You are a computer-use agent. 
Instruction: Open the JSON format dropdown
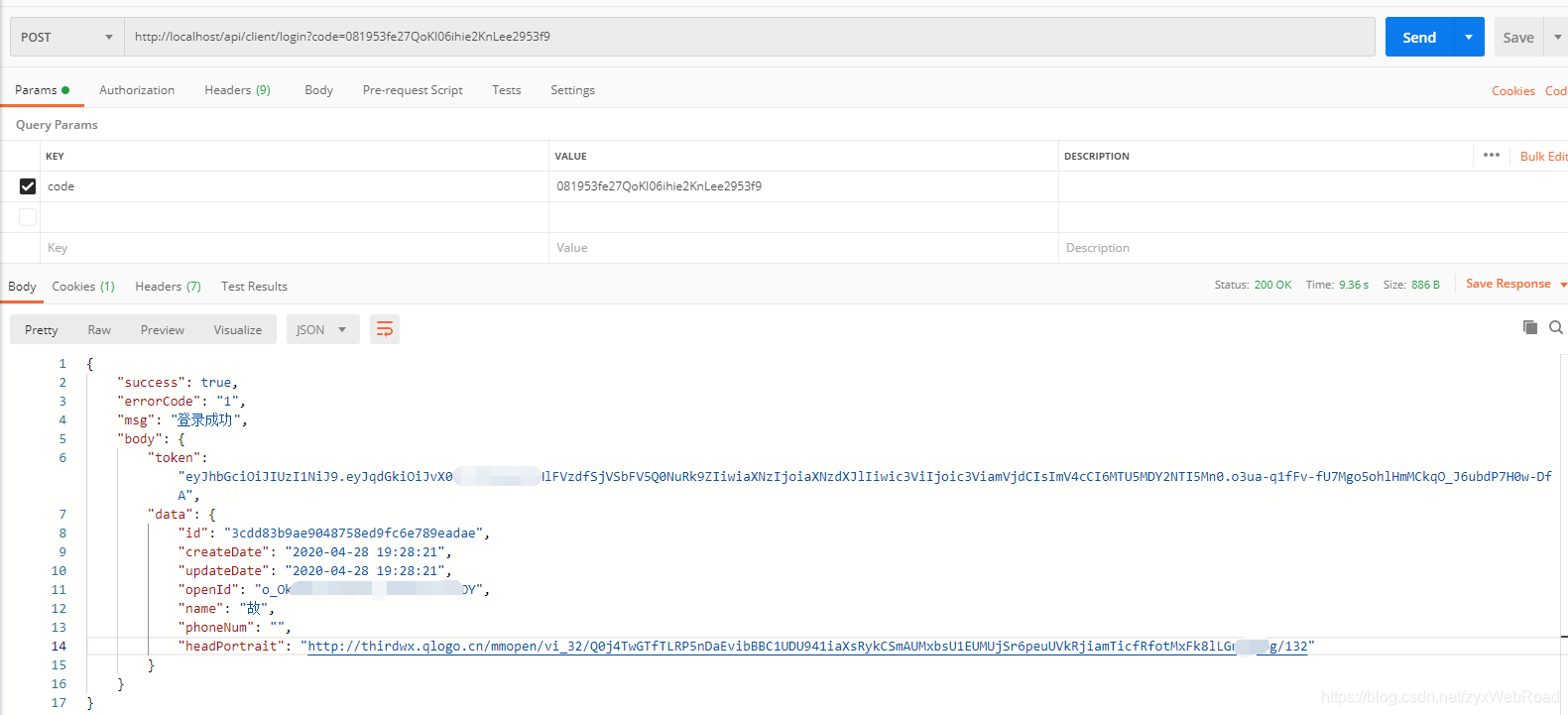point(321,329)
